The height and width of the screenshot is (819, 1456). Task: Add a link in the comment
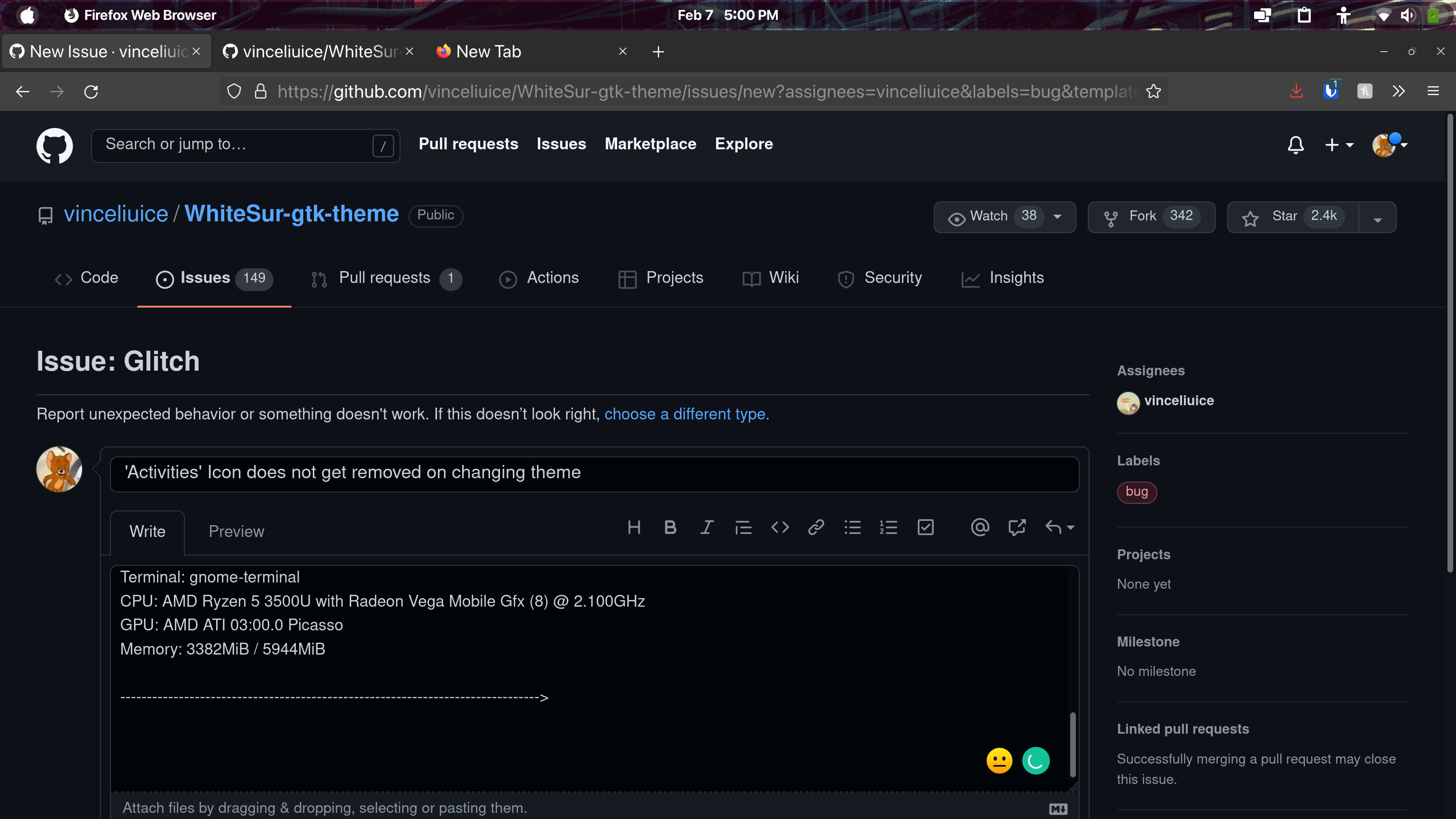pos(816,528)
